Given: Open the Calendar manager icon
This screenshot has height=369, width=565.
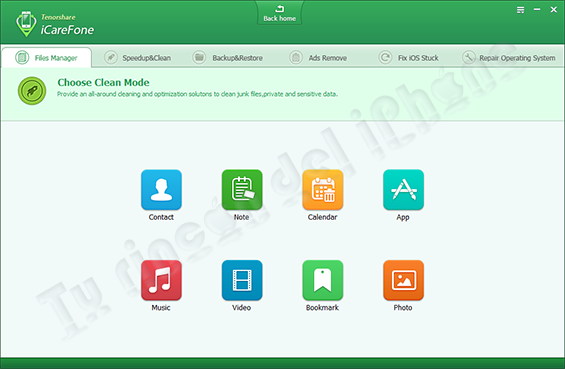Looking at the screenshot, I should tap(322, 190).
